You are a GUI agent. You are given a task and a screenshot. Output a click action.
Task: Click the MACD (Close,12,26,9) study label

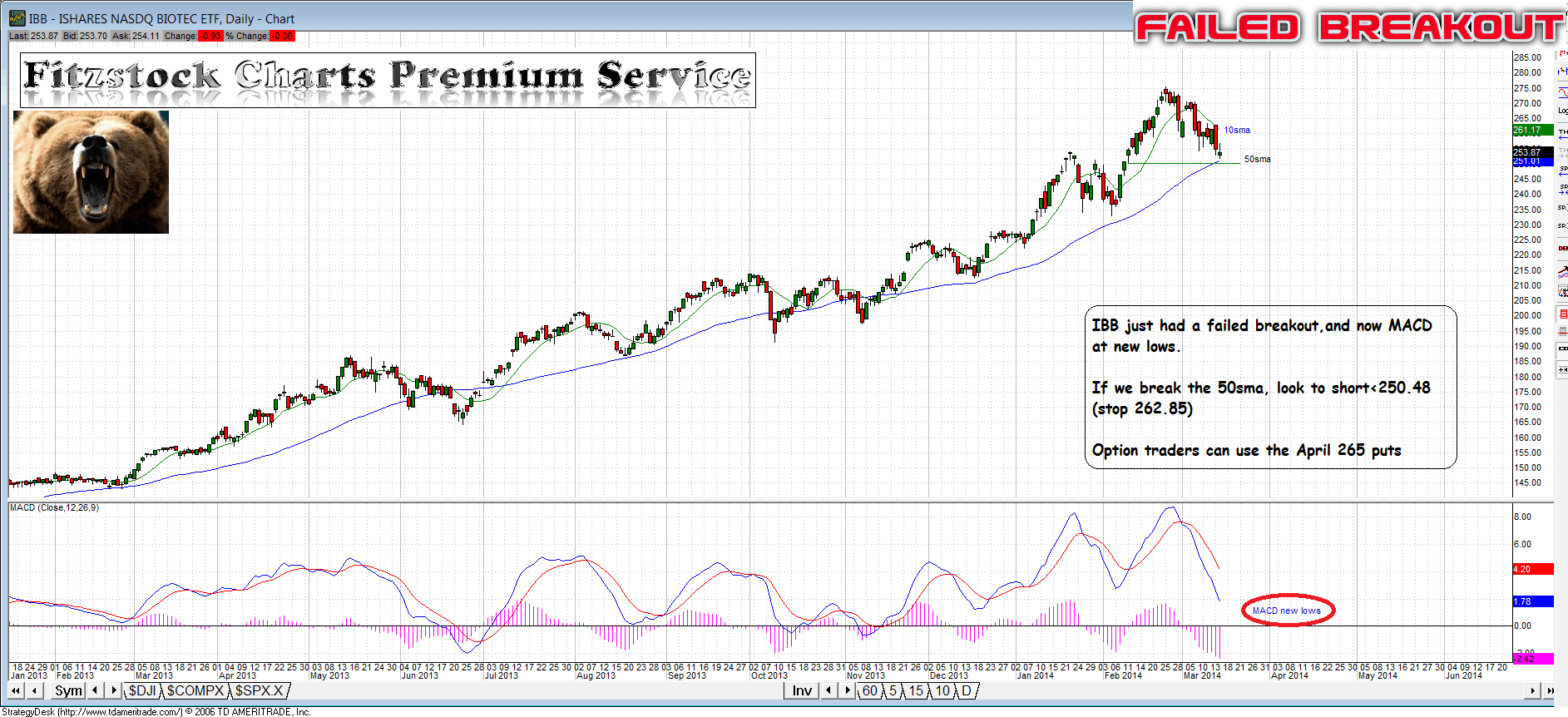click(x=54, y=507)
